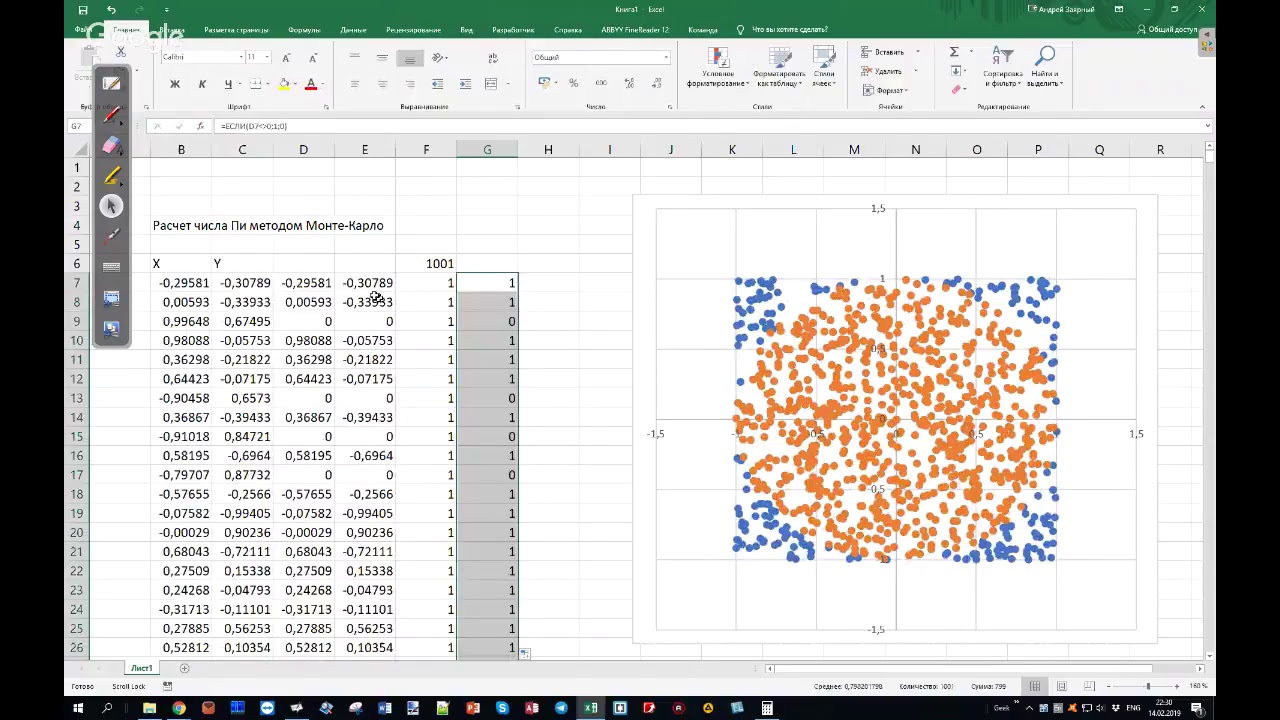Open Insert Function (fx) dialog
Image resolution: width=1280 pixels, height=720 pixels.
[200, 126]
